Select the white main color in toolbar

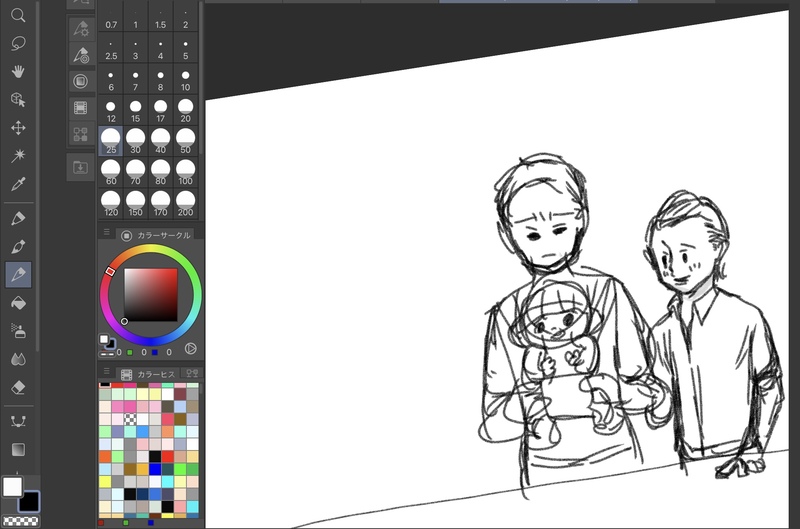(12, 487)
